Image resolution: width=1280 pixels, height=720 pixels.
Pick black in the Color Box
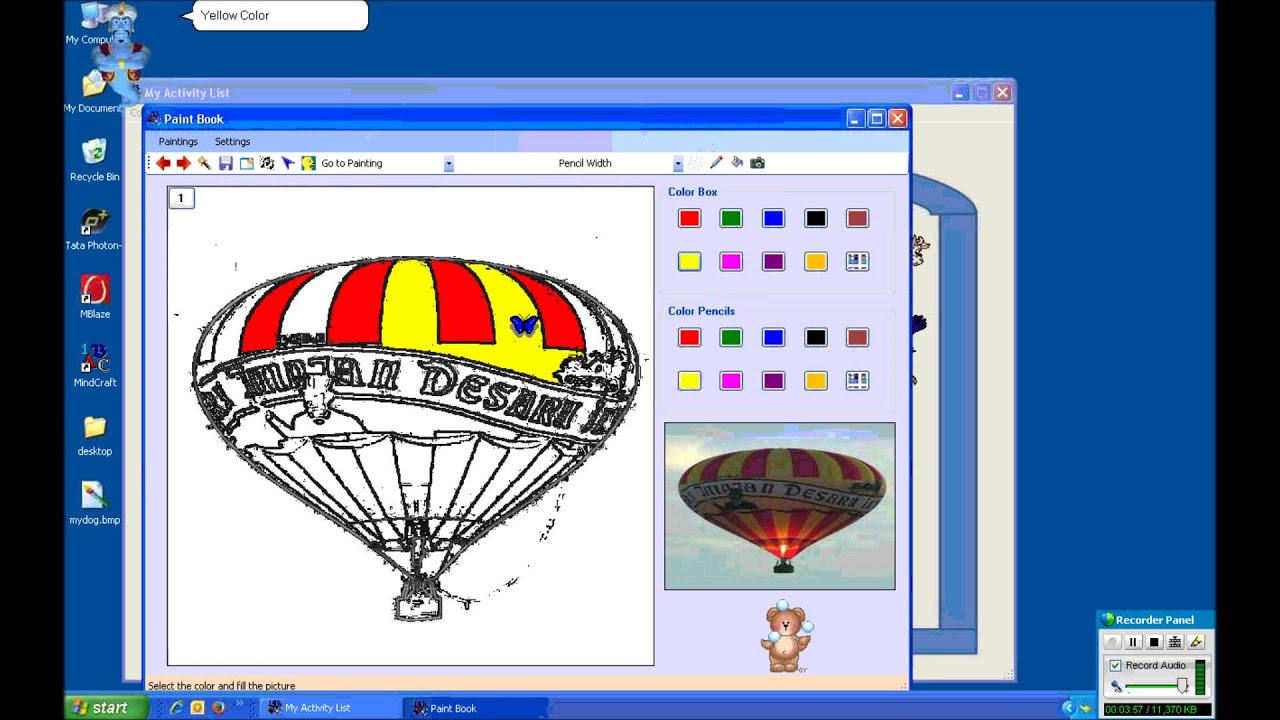click(x=815, y=218)
